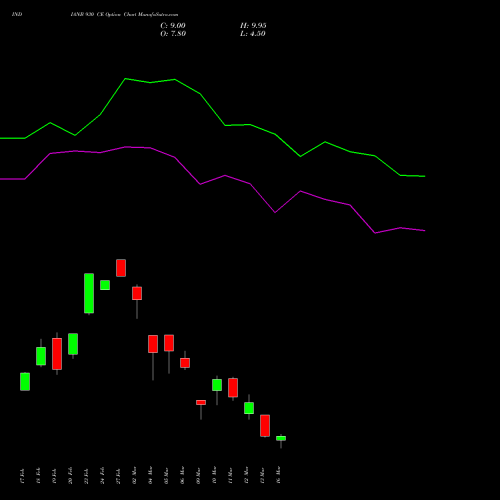Click the high value H: 9.95

(x=253, y=26)
